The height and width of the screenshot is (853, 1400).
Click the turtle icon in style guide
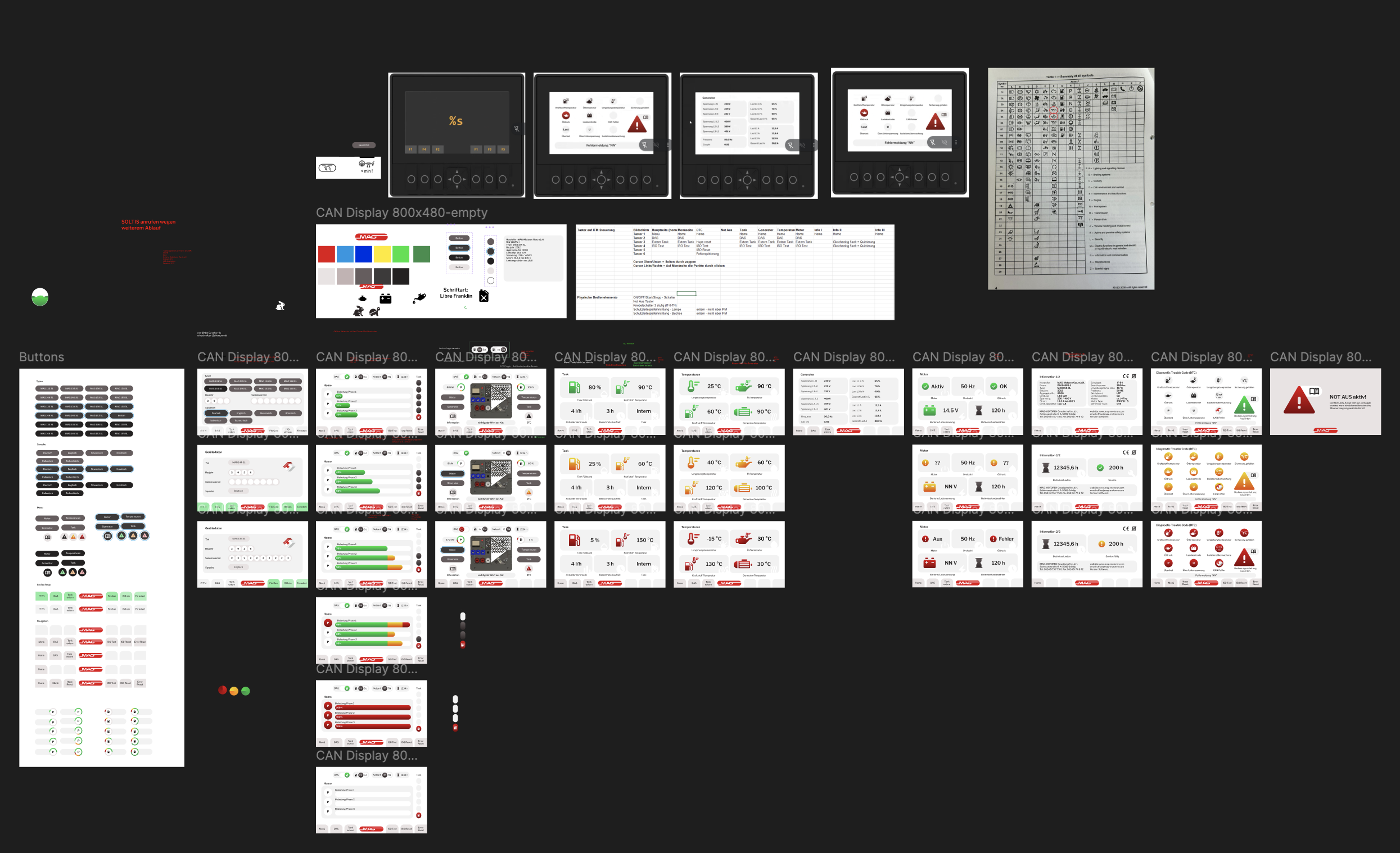coord(375,311)
